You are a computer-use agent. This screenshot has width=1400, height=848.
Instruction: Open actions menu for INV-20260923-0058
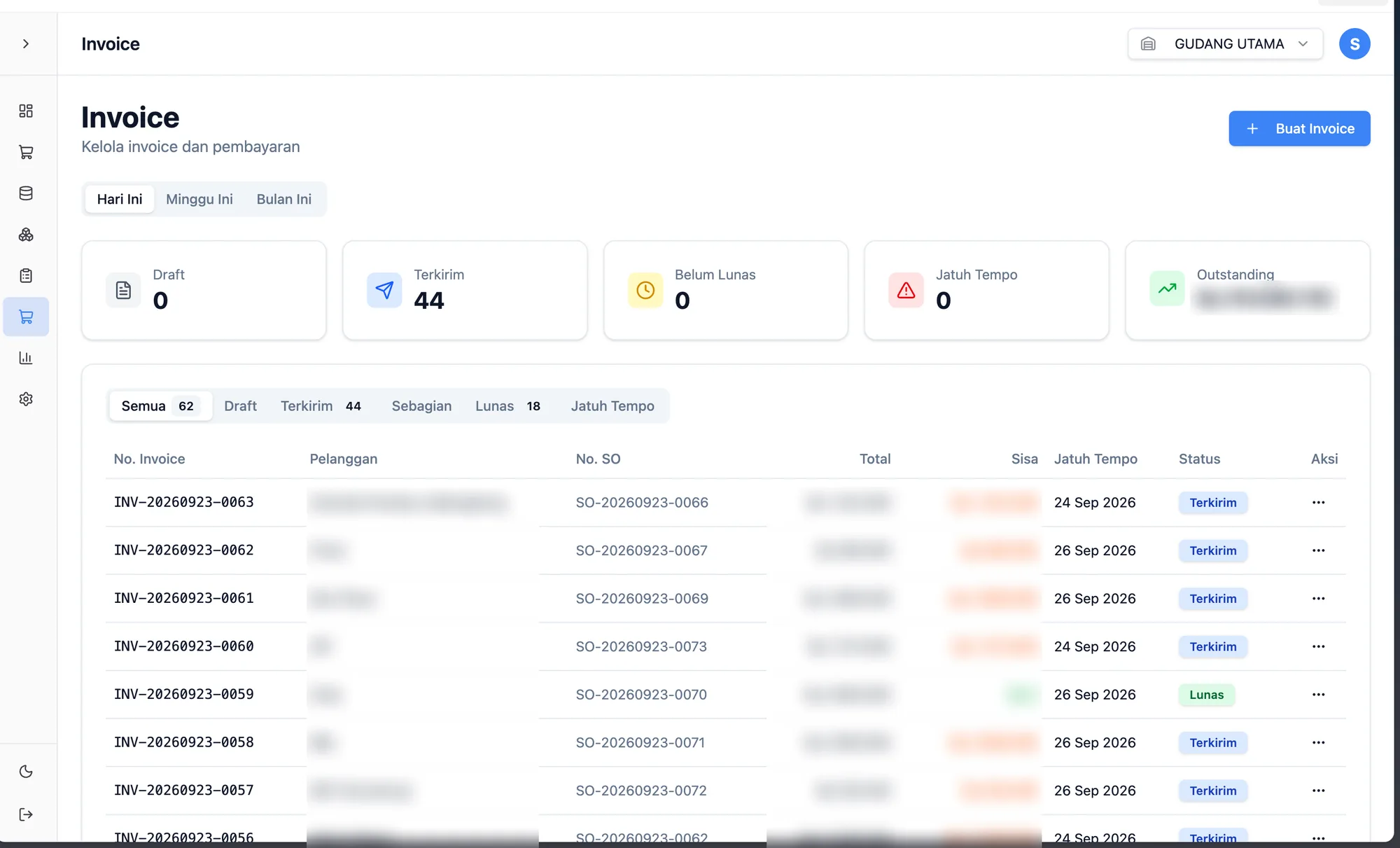point(1318,742)
